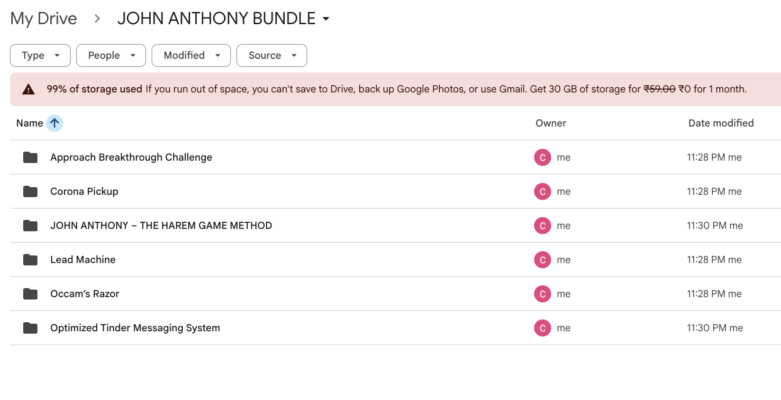Click the Lead Machine folder icon
The height and width of the screenshot is (400, 781).
pos(30,260)
